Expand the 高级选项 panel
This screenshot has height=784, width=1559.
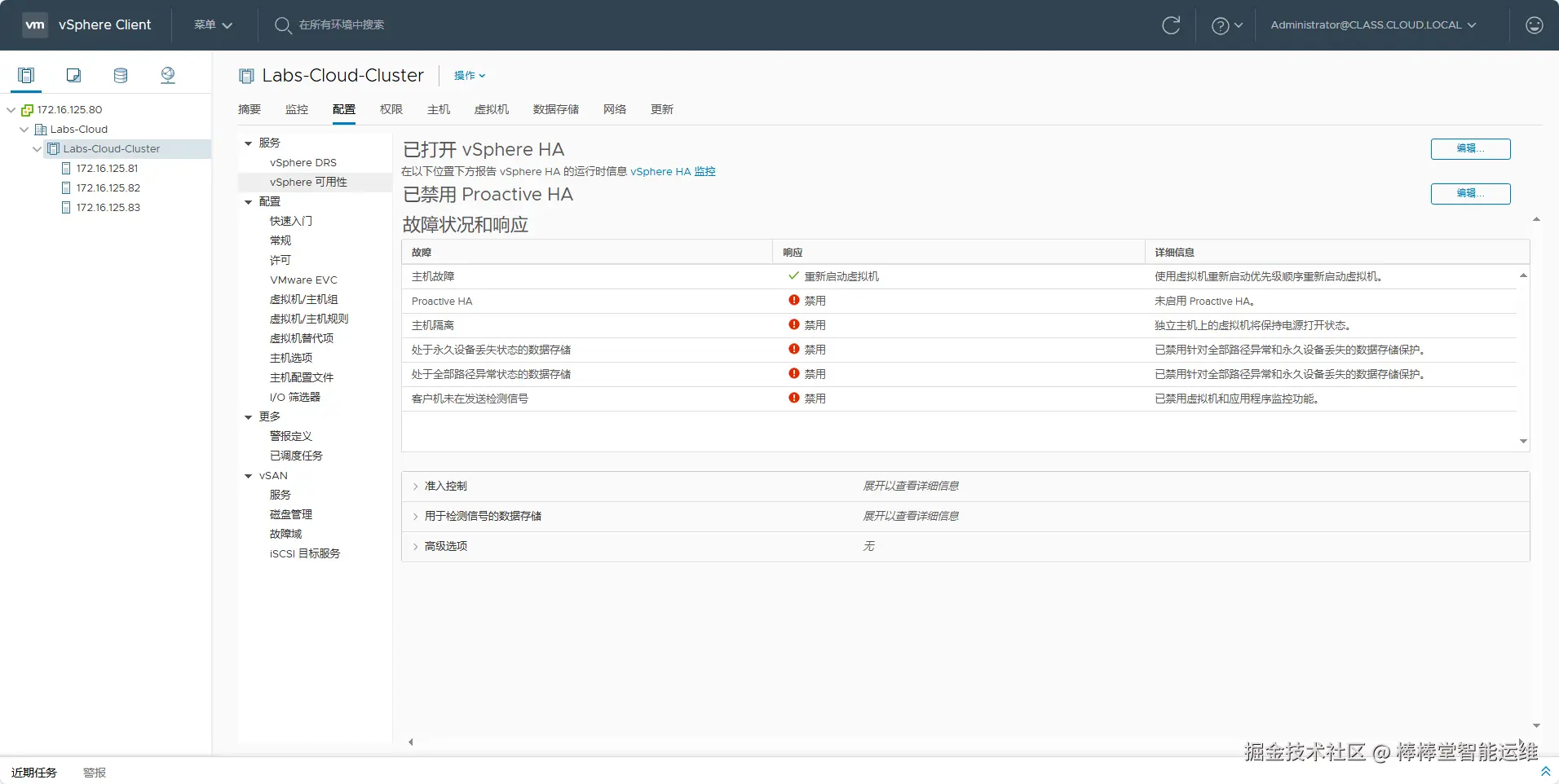point(415,547)
